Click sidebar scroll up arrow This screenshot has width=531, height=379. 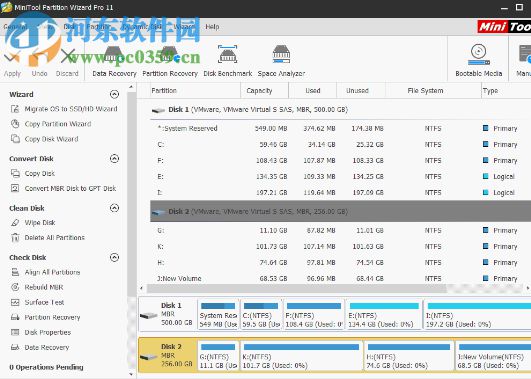[x=131, y=87]
